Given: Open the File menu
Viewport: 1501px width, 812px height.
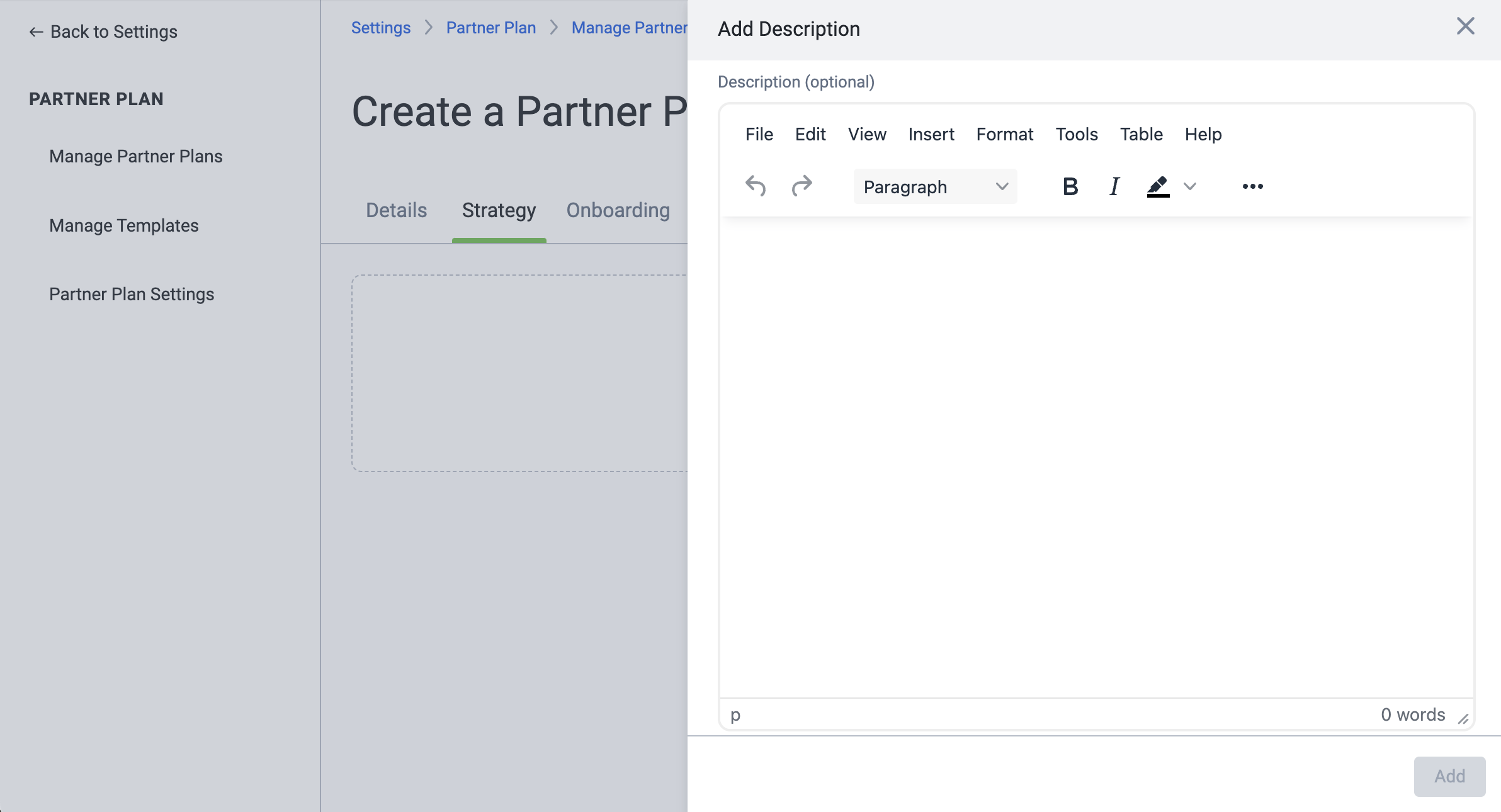Looking at the screenshot, I should tap(759, 134).
